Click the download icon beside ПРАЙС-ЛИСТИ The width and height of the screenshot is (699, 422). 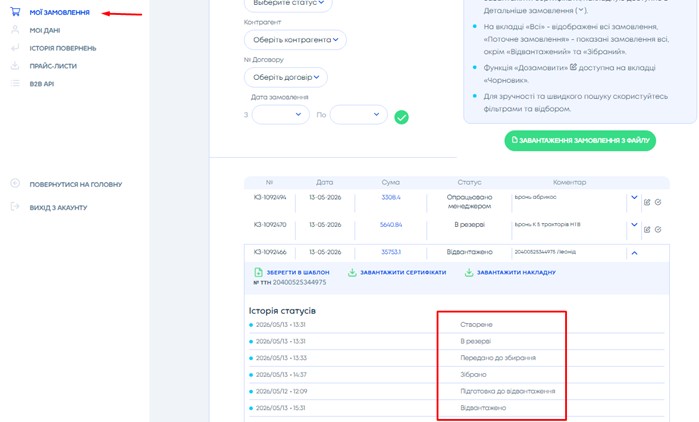(15, 66)
